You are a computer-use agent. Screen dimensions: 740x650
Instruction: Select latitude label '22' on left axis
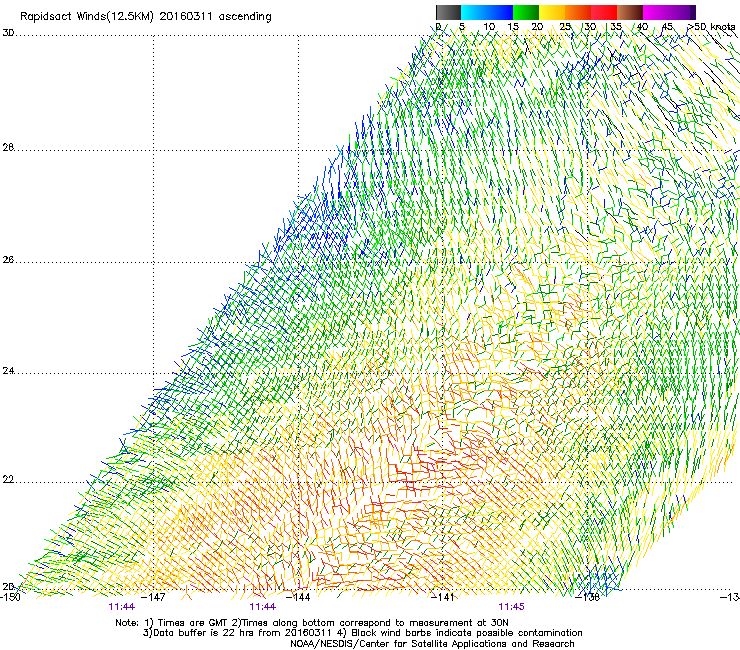pyautogui.click(x=8, y=480)
